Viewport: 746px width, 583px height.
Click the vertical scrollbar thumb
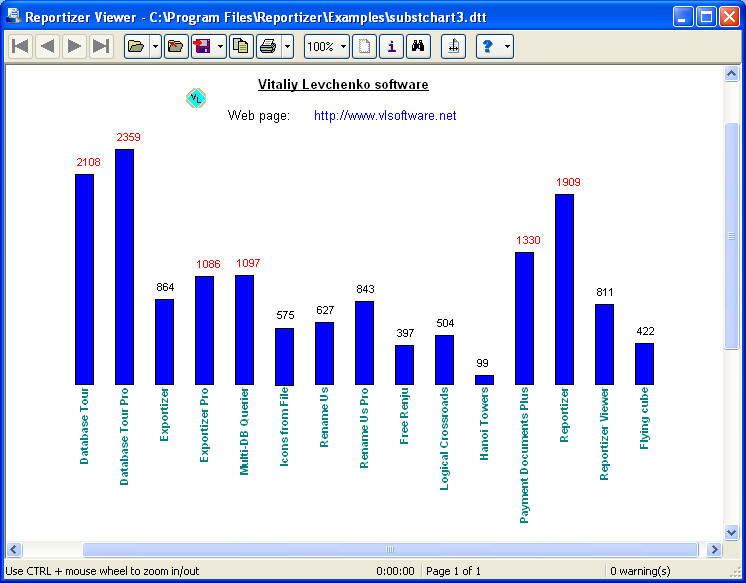pos(731,236)
